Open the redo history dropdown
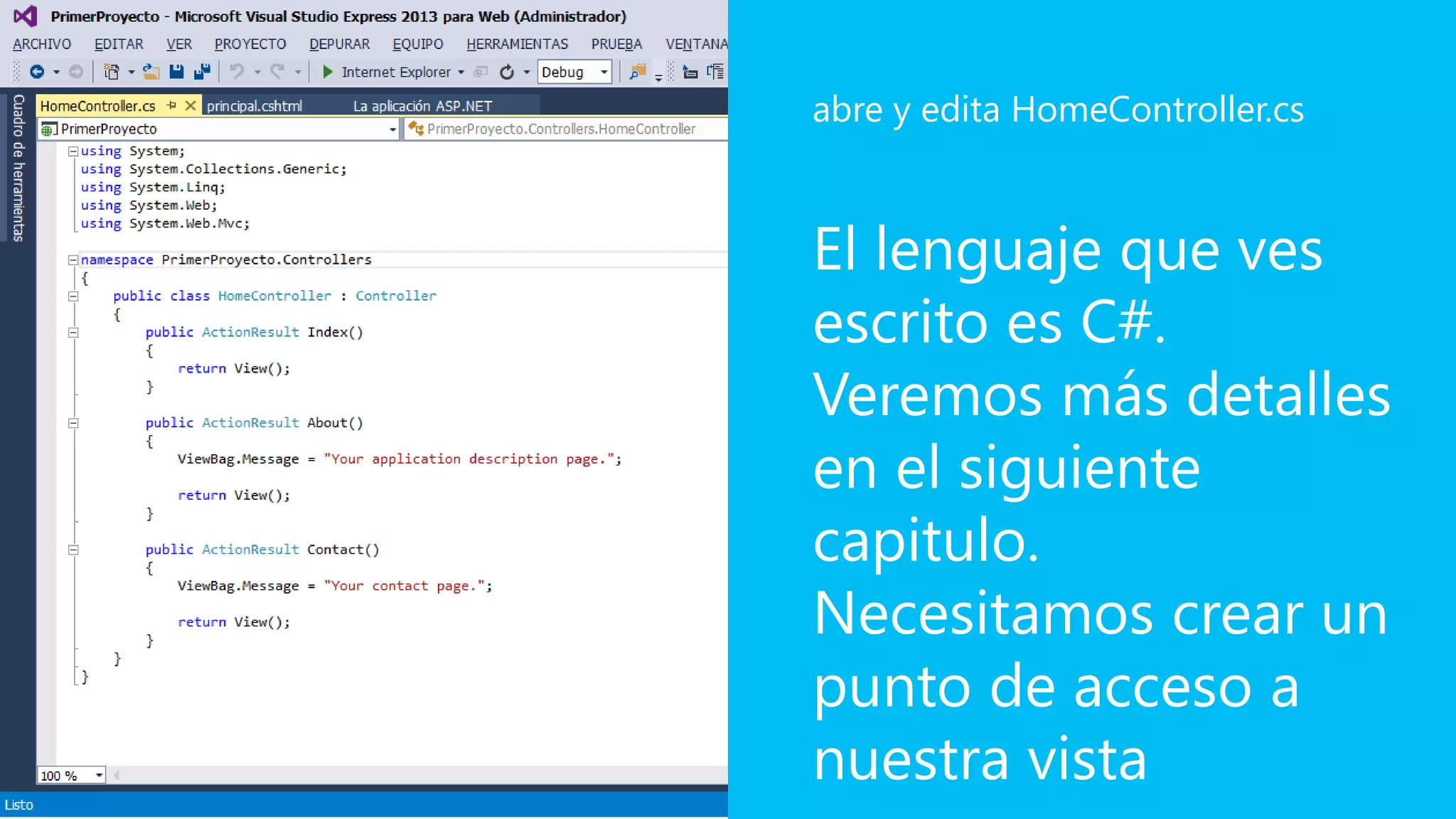The image size is (1456, 819). [x=298, y=72]
